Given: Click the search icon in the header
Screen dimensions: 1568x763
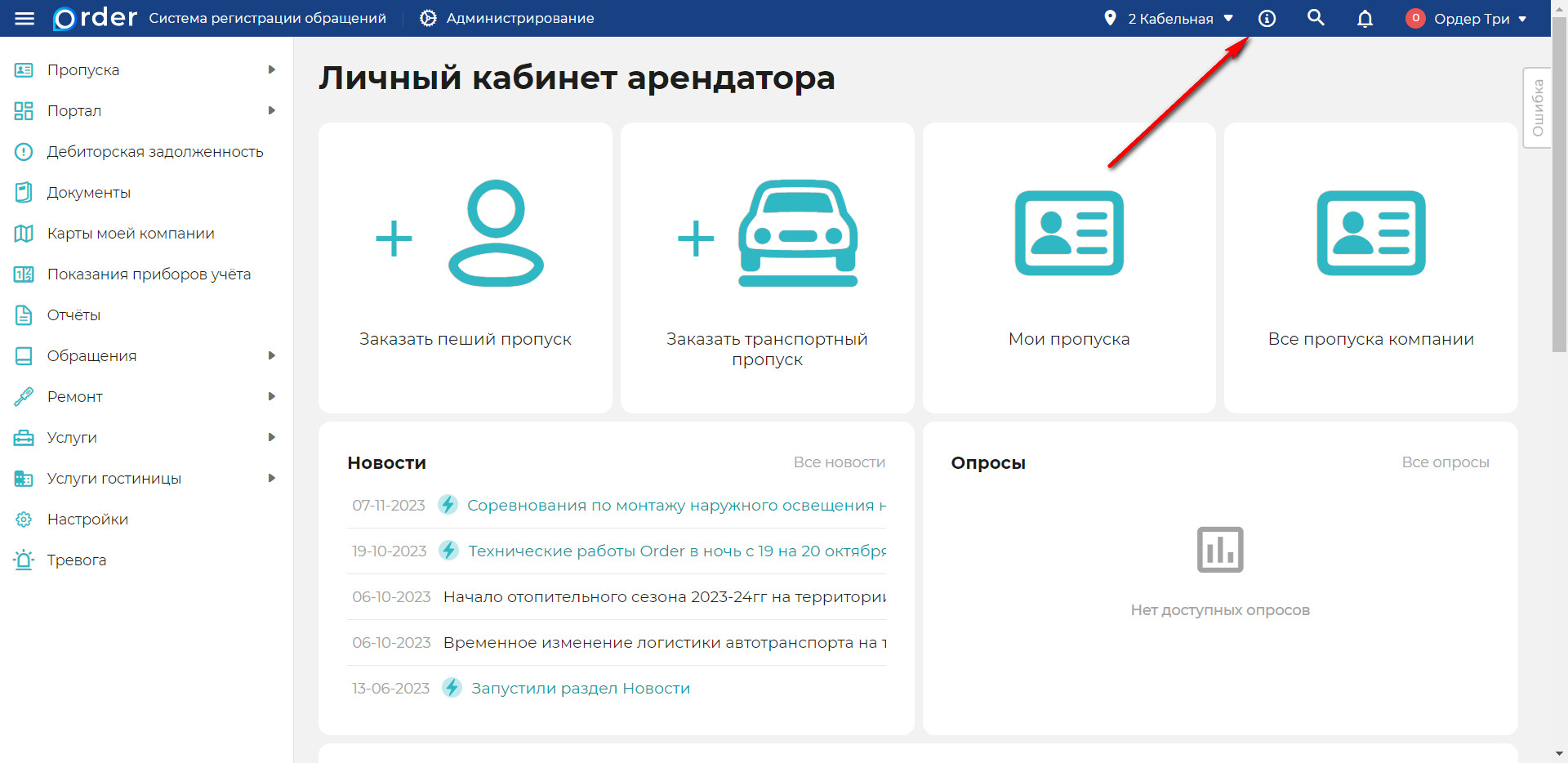Looking at the screenshot, I should pyautogui.click(x=1316, y=17).
